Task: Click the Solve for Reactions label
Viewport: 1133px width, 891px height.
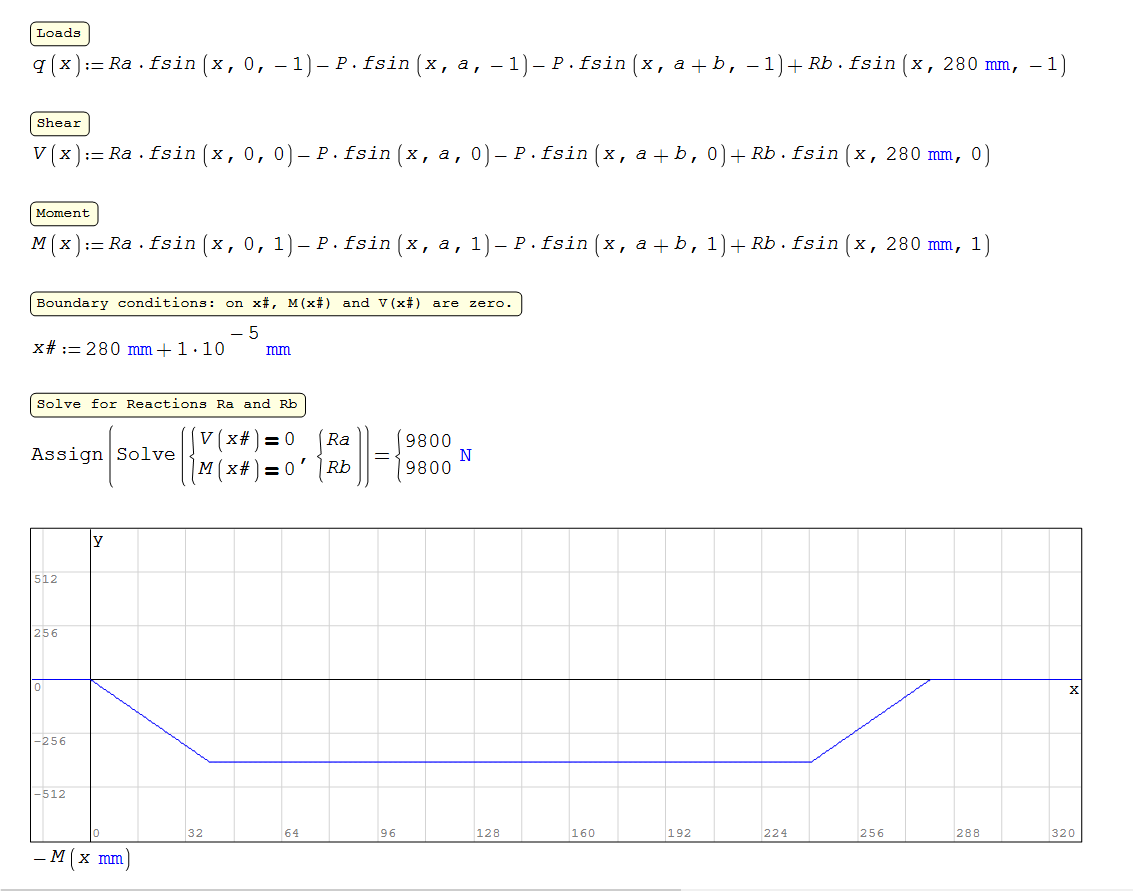Action: coord(167,405)
